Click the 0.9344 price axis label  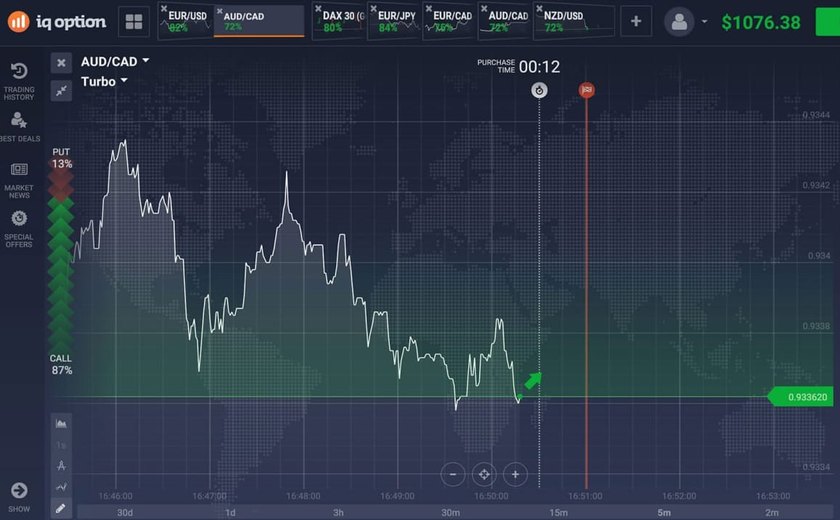coord(816,115)
